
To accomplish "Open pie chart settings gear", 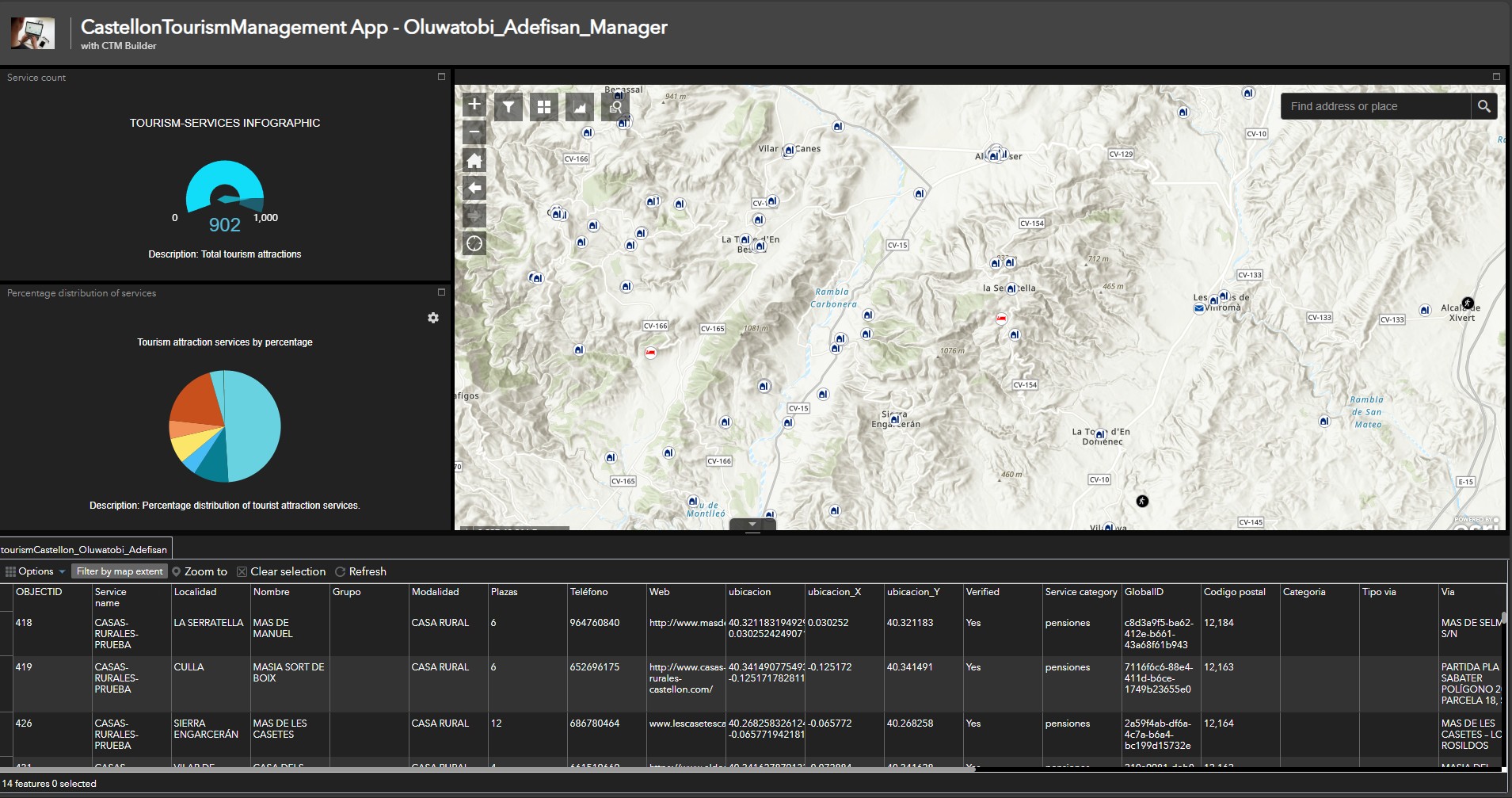I will pyautogui.click(x=433, y=318).
